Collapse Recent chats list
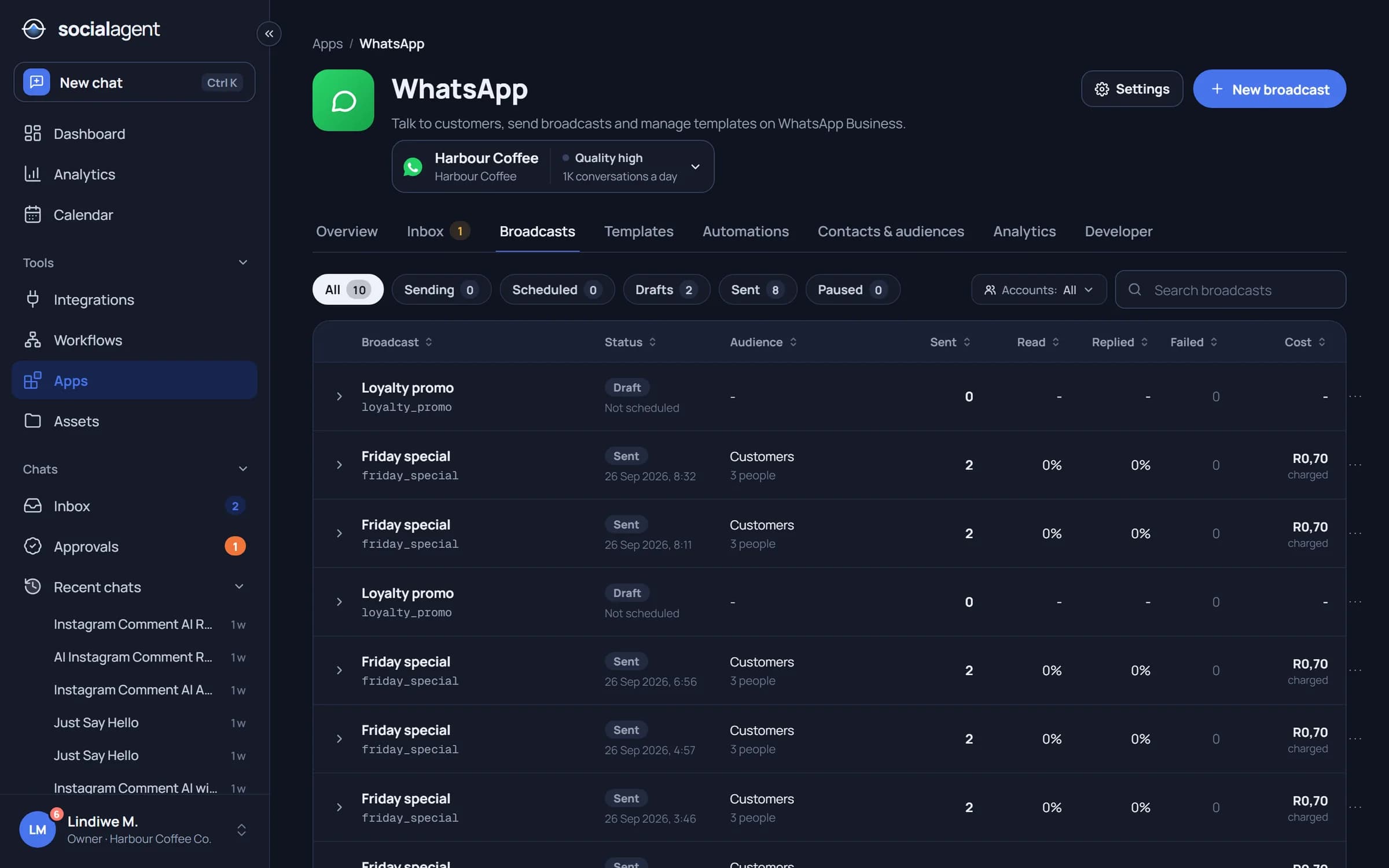Image resolution: width=1389 pixels, height=868 pixels. 239,587
